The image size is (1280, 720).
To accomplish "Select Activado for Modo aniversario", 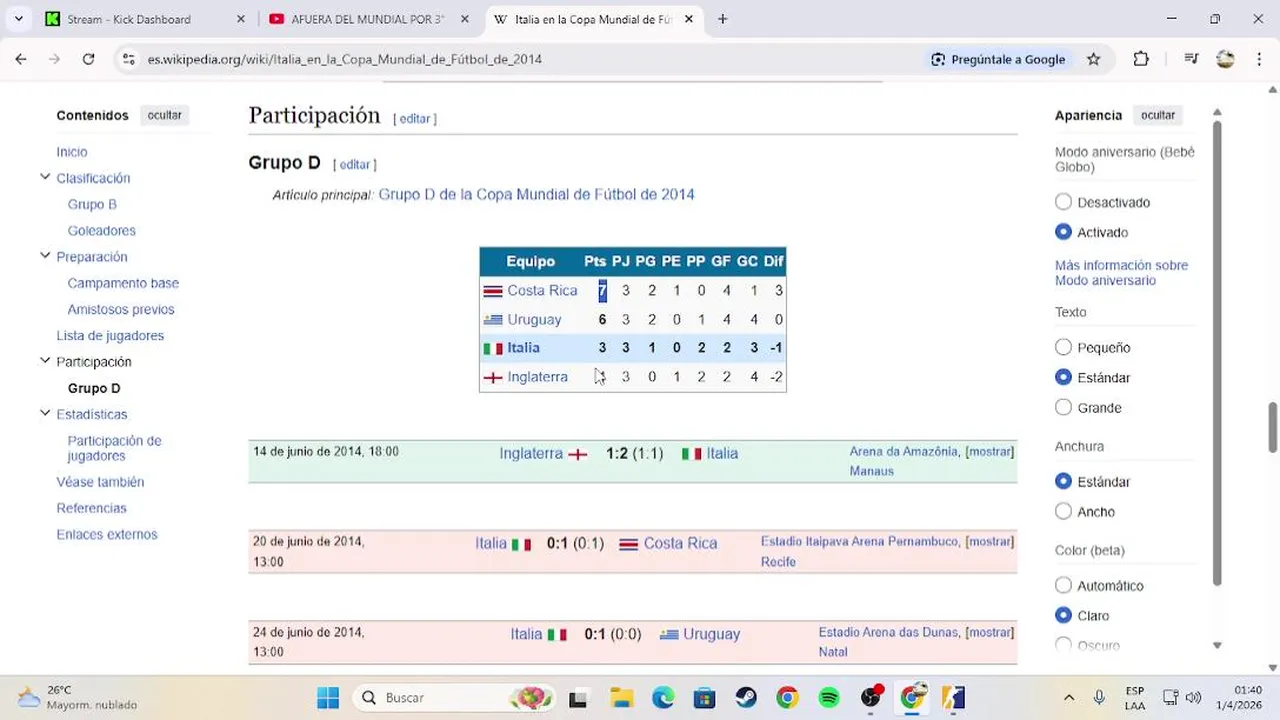I will click(x=1063, y=232).
